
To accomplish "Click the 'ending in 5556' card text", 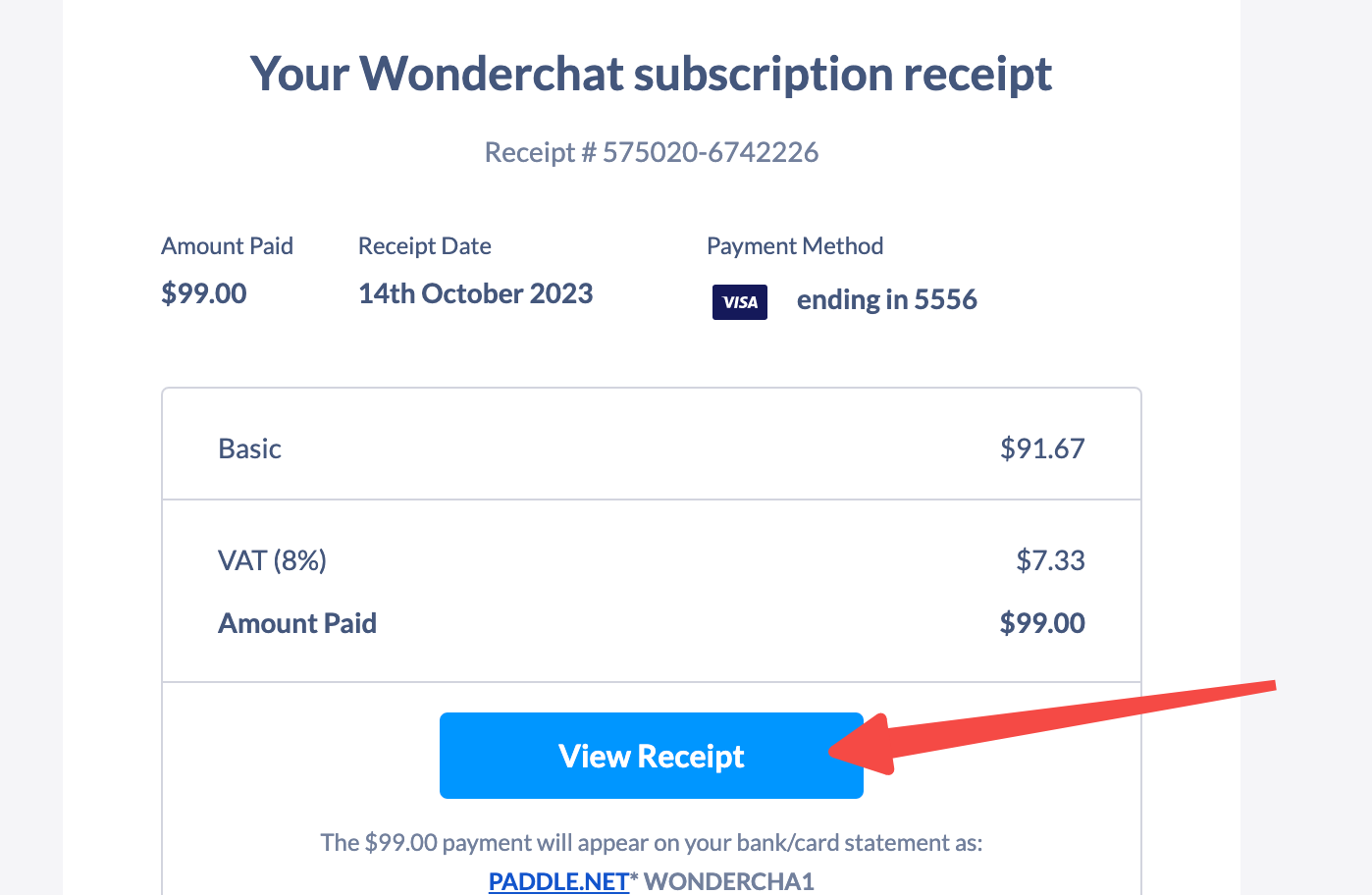I will [x=886, y=300].
